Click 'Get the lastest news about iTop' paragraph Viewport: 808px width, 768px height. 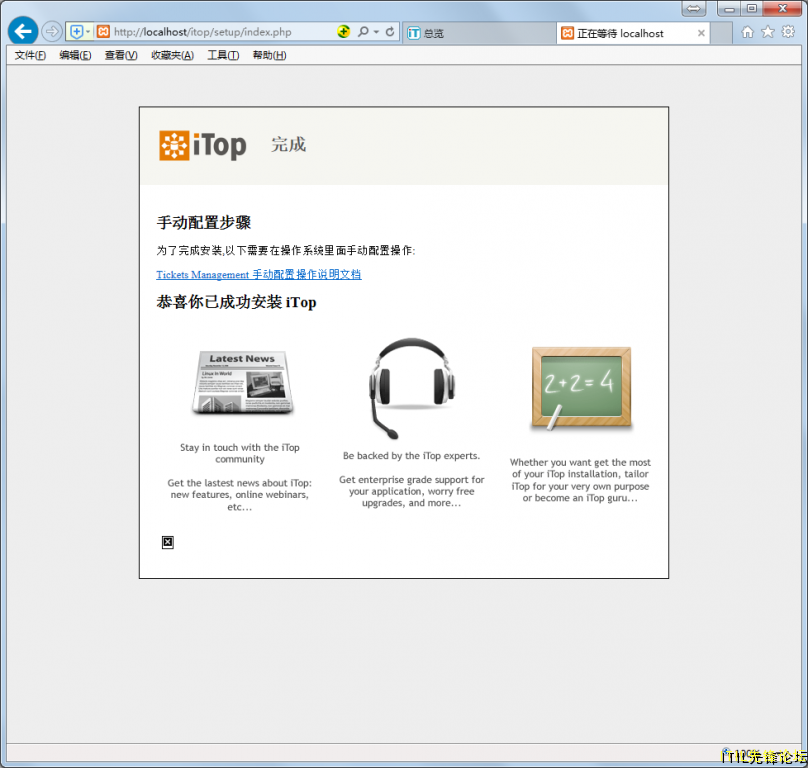[240, 495]
